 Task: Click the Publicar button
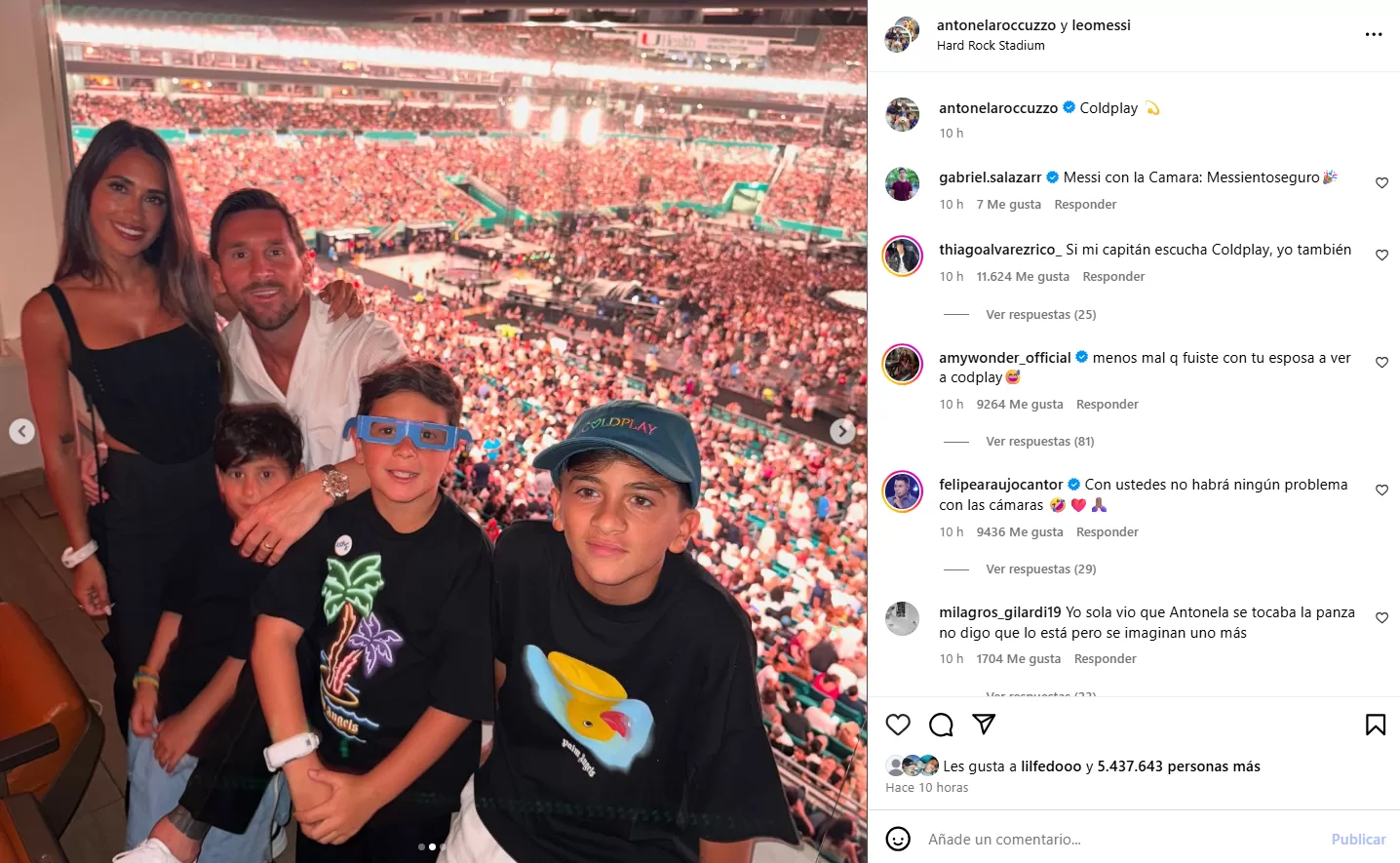coord(1358,839)
